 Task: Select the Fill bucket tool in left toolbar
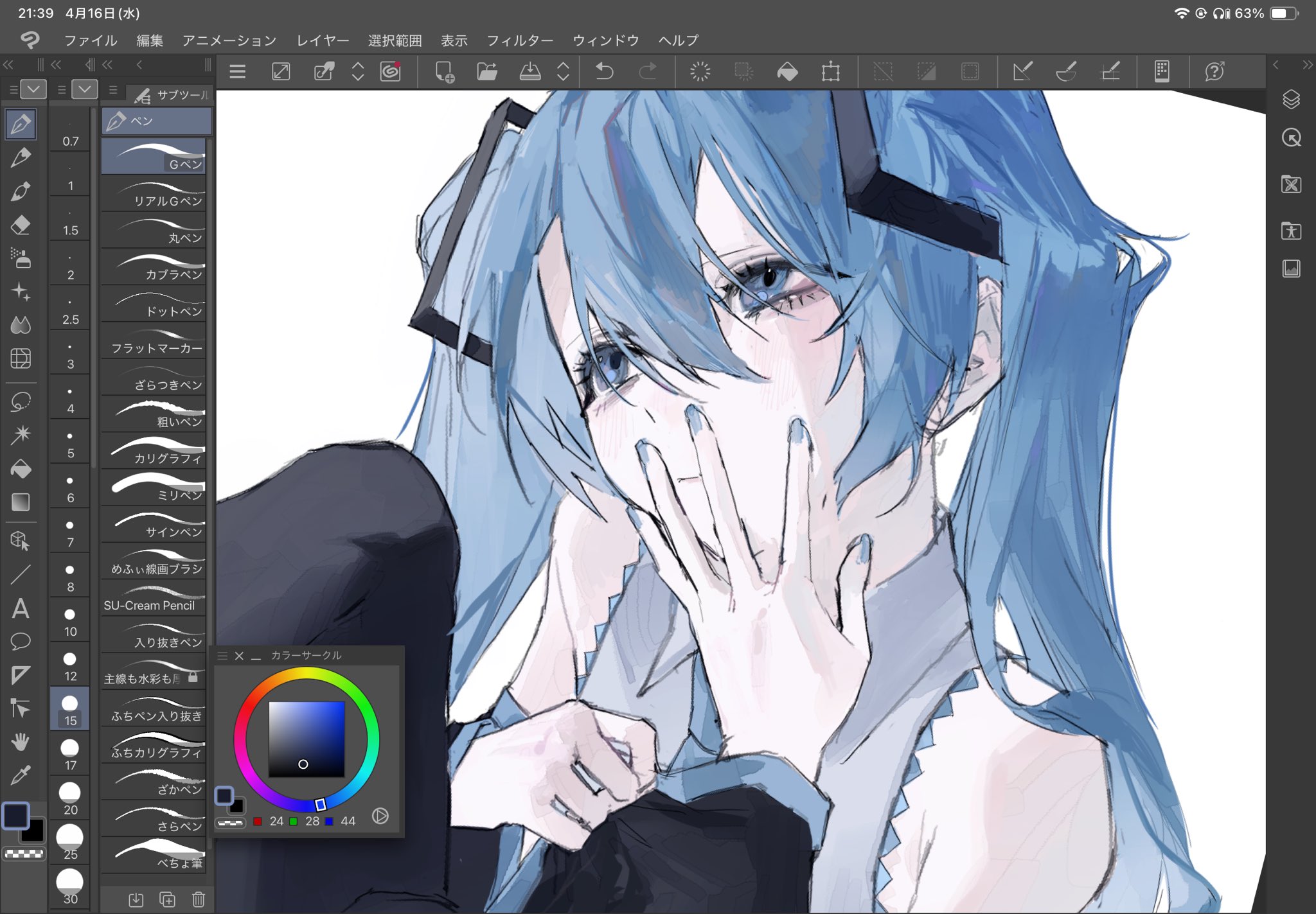pos(21,469)
